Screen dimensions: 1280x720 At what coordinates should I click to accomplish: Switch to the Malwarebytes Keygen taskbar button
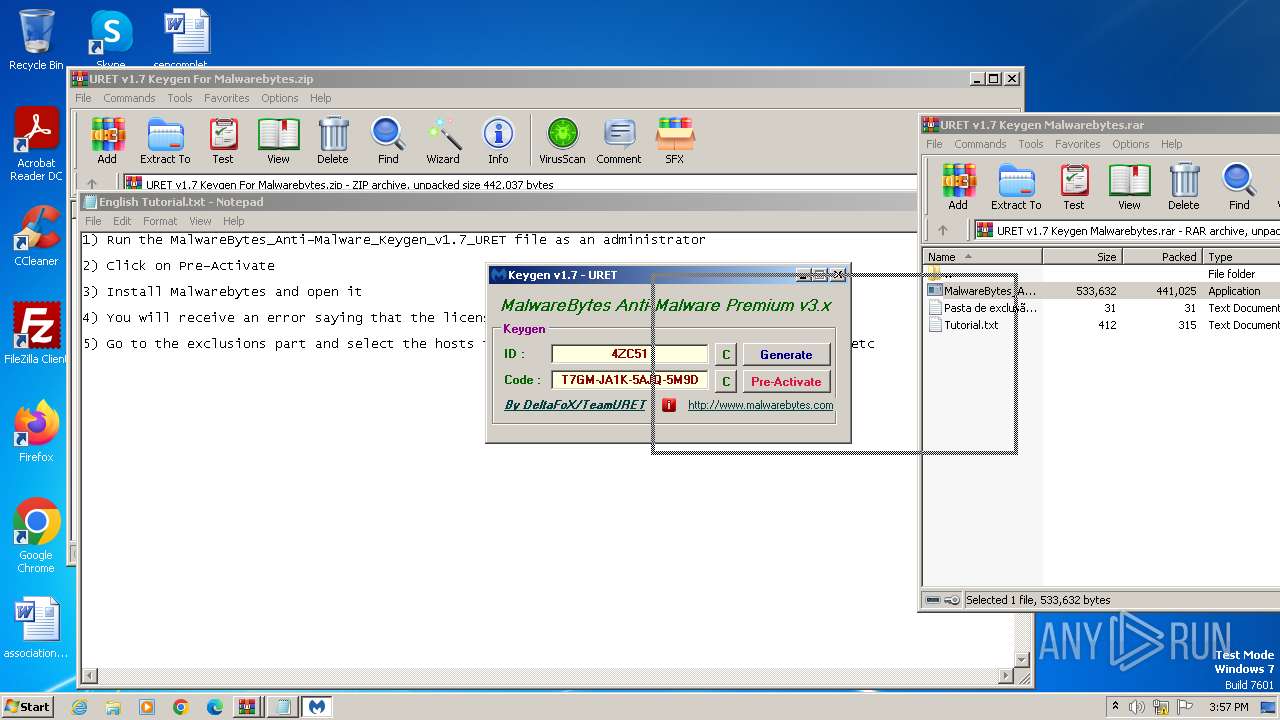click(317, 707)
